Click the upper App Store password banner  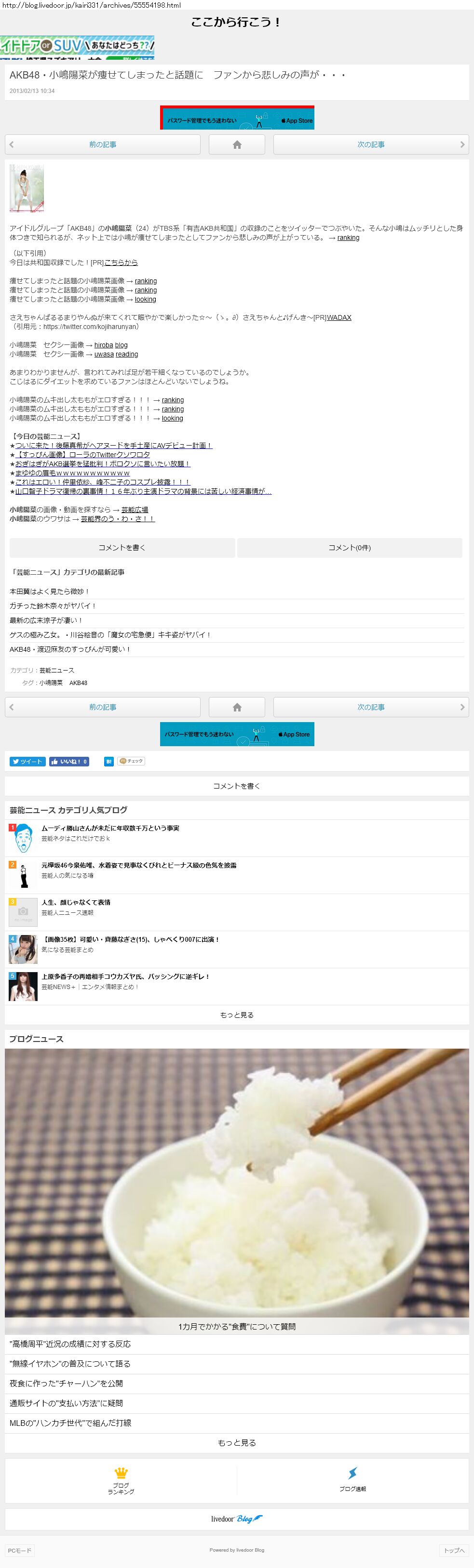[x=237, y=118]
